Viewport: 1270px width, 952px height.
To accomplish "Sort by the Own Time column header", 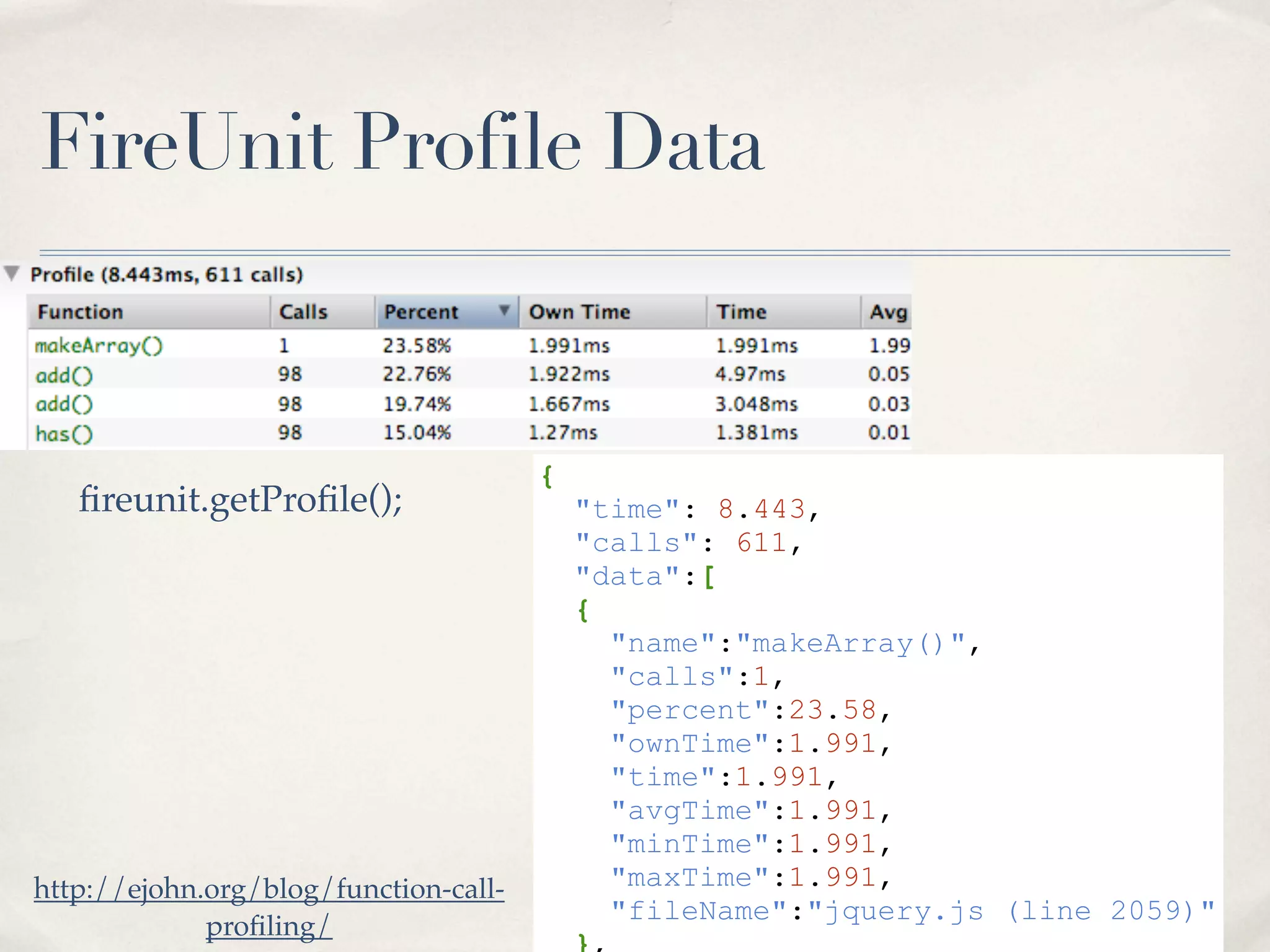I will [613, 312].
